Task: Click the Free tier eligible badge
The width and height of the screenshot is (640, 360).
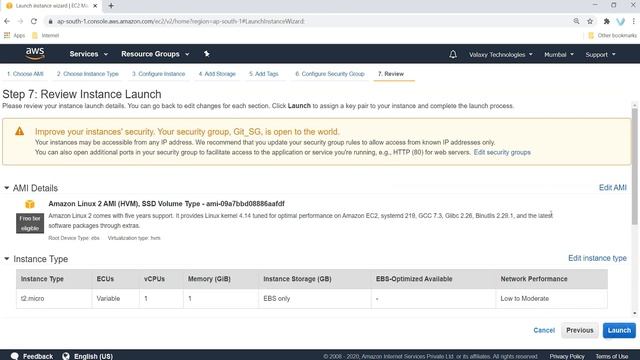Action: [30, 223]
